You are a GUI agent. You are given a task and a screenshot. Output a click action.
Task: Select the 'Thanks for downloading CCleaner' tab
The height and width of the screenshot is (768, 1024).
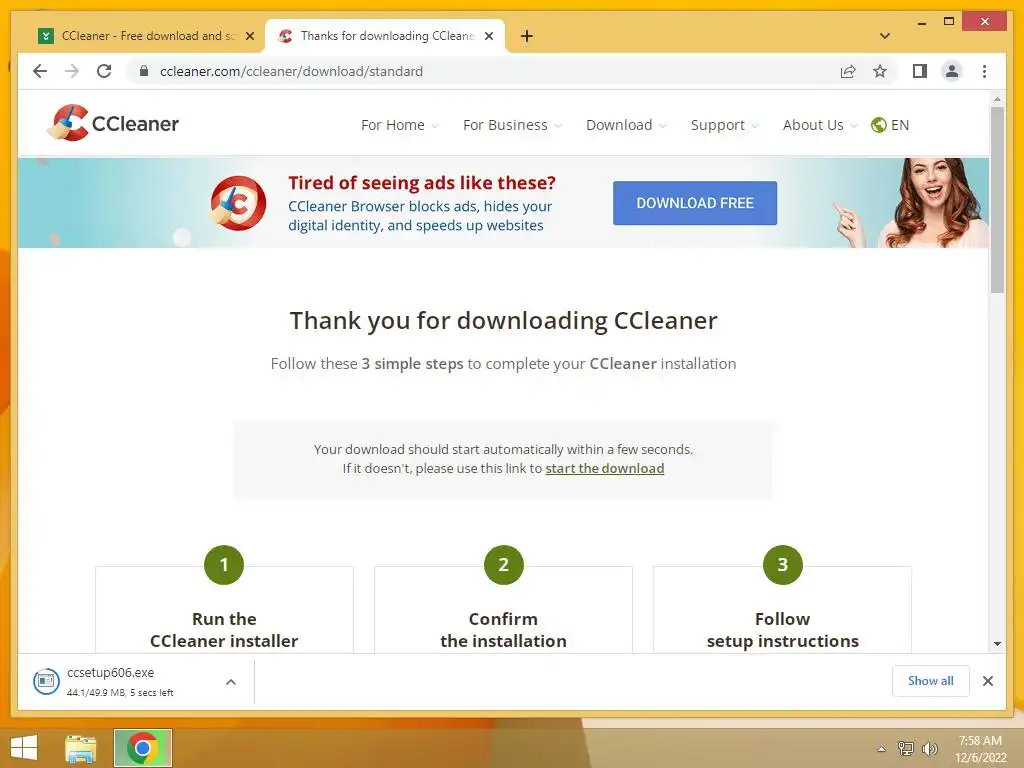pos(385,36)
